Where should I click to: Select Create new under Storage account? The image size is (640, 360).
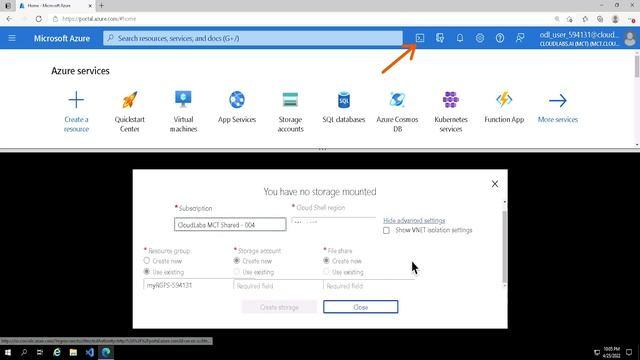pyautogui.click(x=236, y=260)
